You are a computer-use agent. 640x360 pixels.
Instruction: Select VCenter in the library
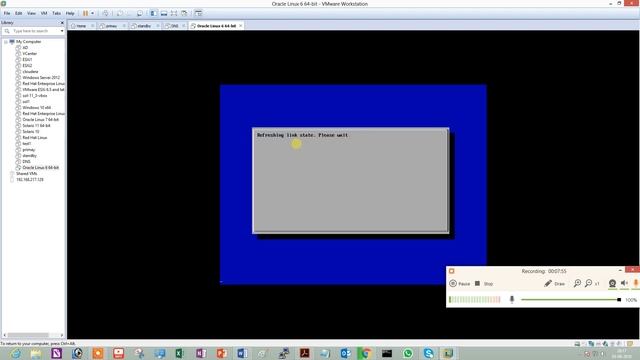click(30, 53)
